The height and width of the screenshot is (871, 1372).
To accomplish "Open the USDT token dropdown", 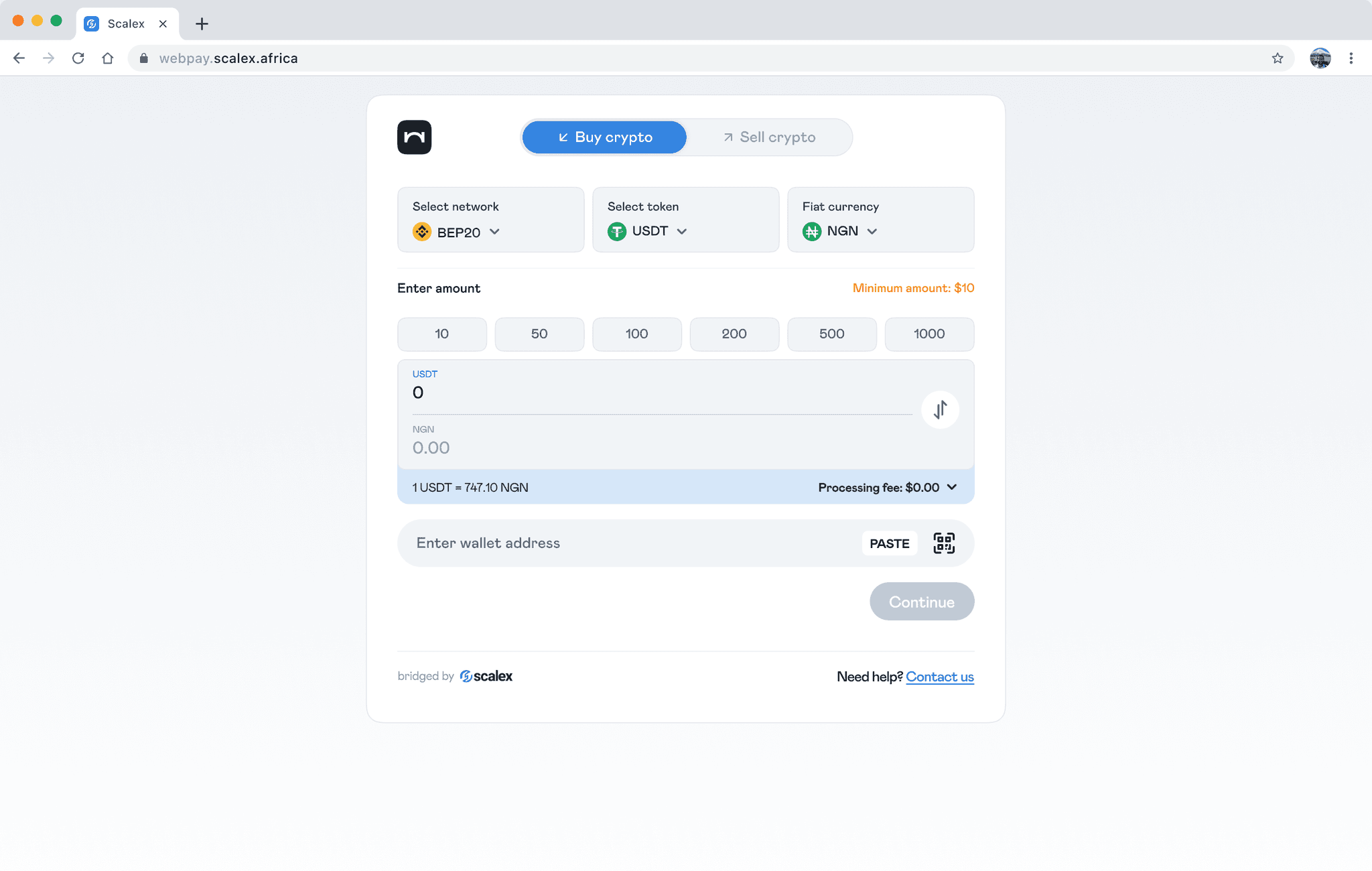I will click(648, 231).
